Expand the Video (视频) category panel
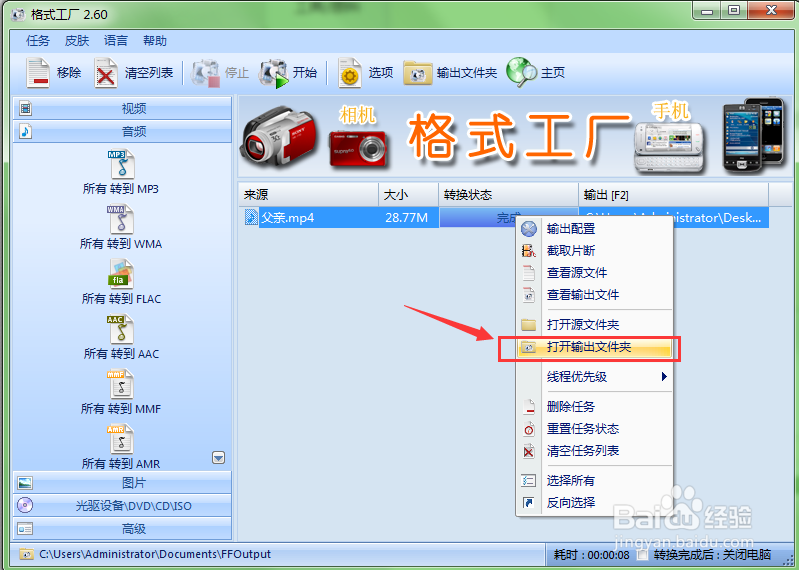Screen dimensions: 799x570 [122, 108]
